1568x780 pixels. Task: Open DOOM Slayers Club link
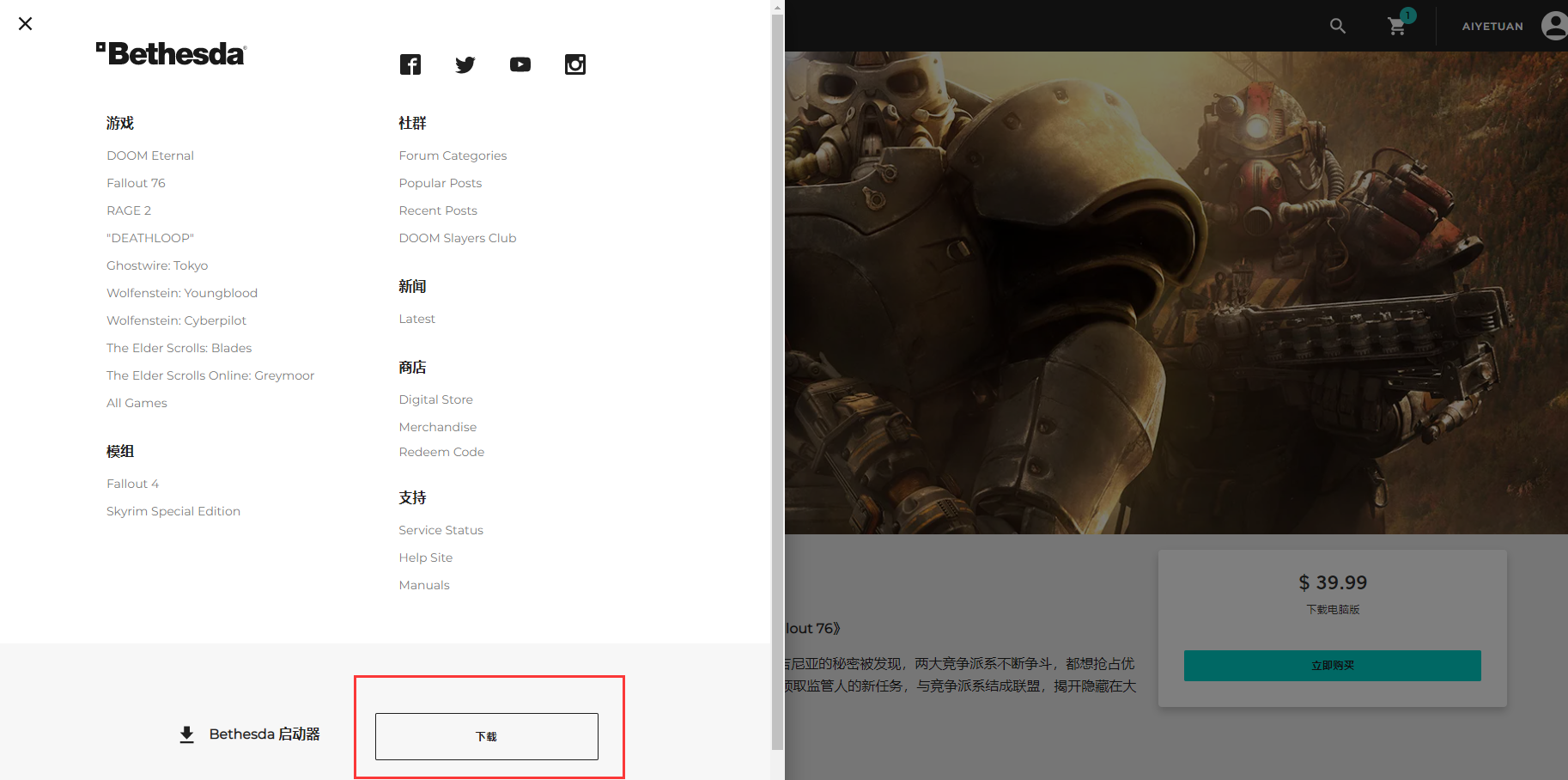458,238
